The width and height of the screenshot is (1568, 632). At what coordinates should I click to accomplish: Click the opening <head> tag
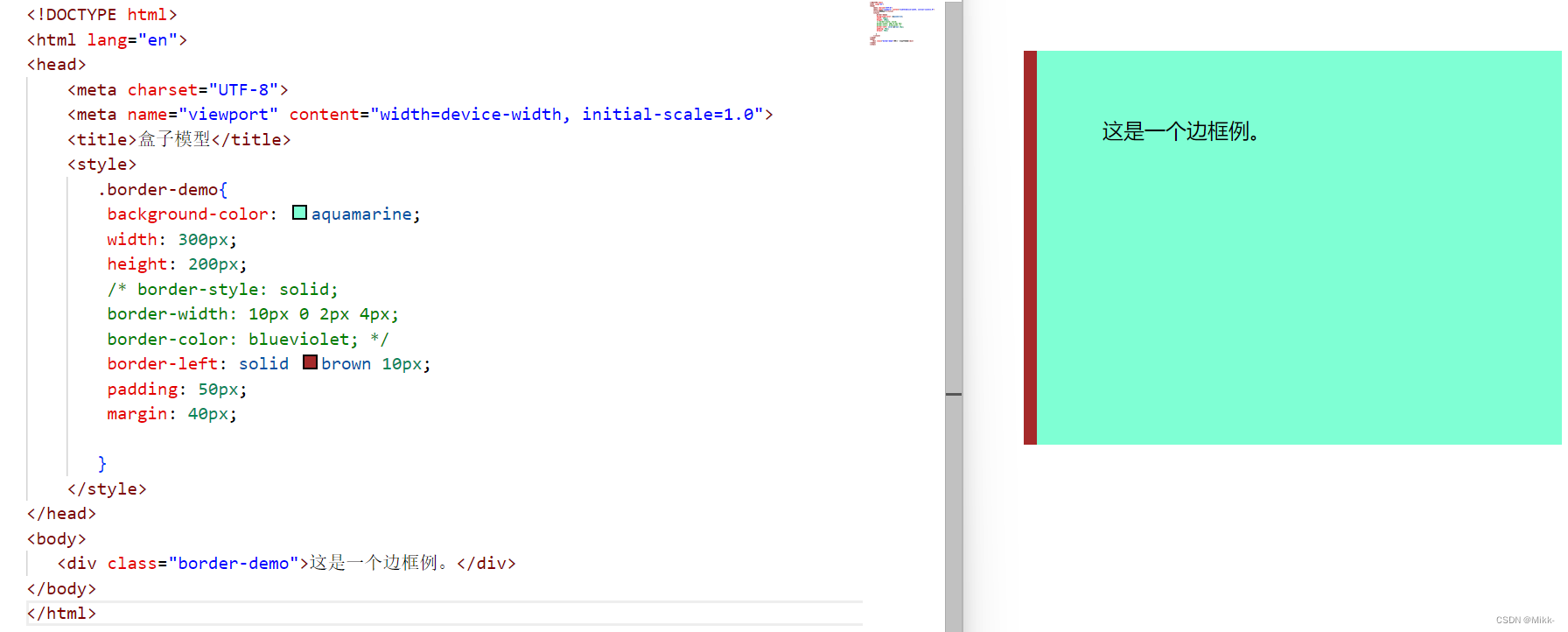pos(56,65)
